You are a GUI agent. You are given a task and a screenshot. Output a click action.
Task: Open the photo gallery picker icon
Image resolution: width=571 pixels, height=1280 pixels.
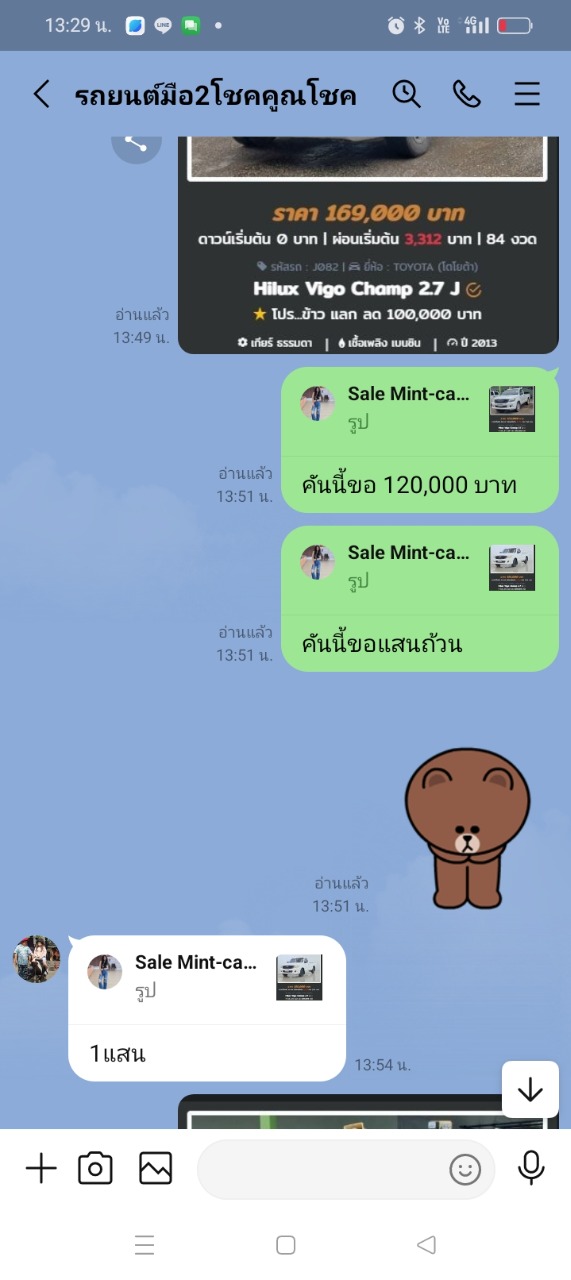[x=156, y=1168]
